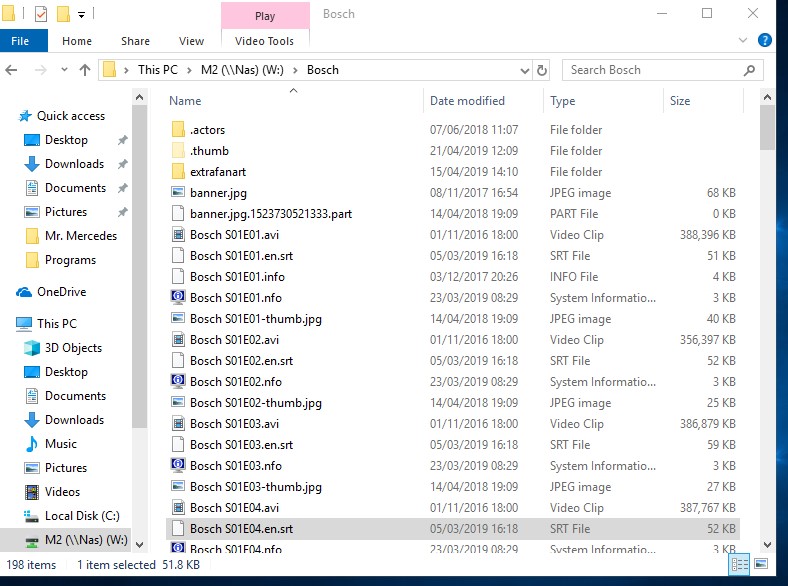788x586 pixels.
Task: Go back to the previous folder
Action: coord(12,70)
